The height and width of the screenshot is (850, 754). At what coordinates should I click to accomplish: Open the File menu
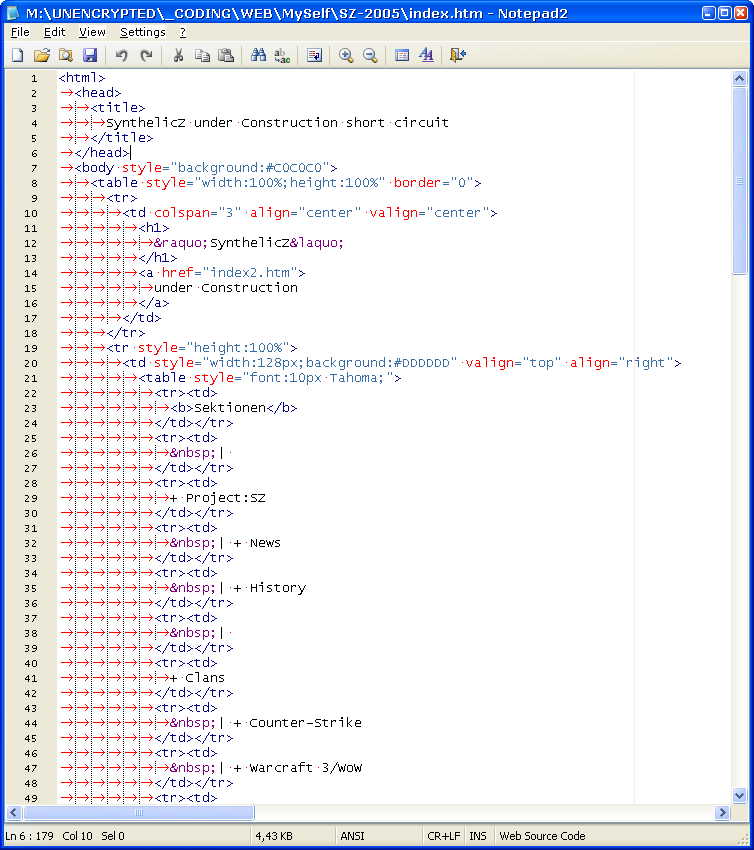pyautogui.click(x=20, y=33)
